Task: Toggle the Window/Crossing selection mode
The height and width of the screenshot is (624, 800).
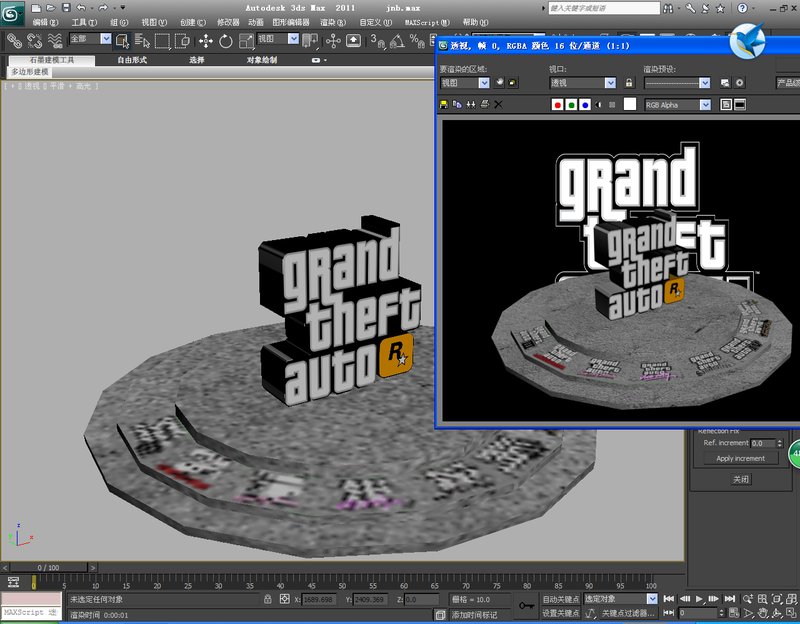Action: (x=182, y=40)
